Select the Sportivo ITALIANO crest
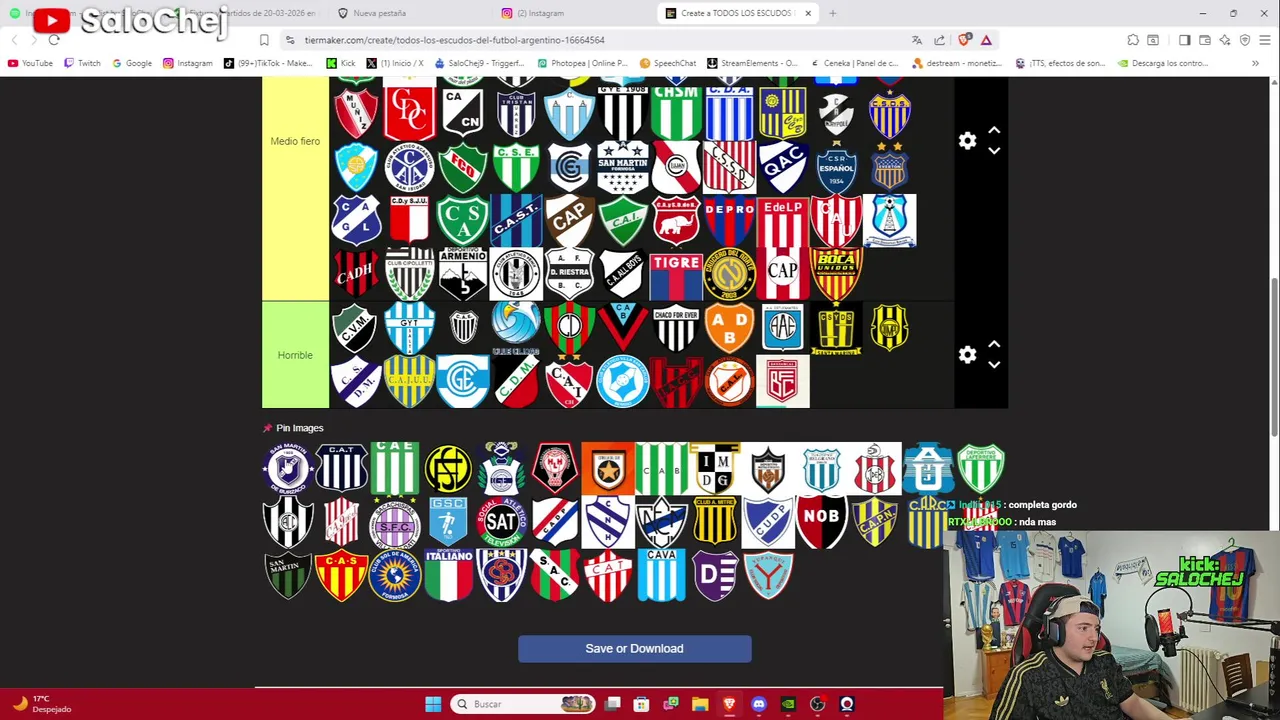This screenshot has height=720, width=1280. (448, 575)
